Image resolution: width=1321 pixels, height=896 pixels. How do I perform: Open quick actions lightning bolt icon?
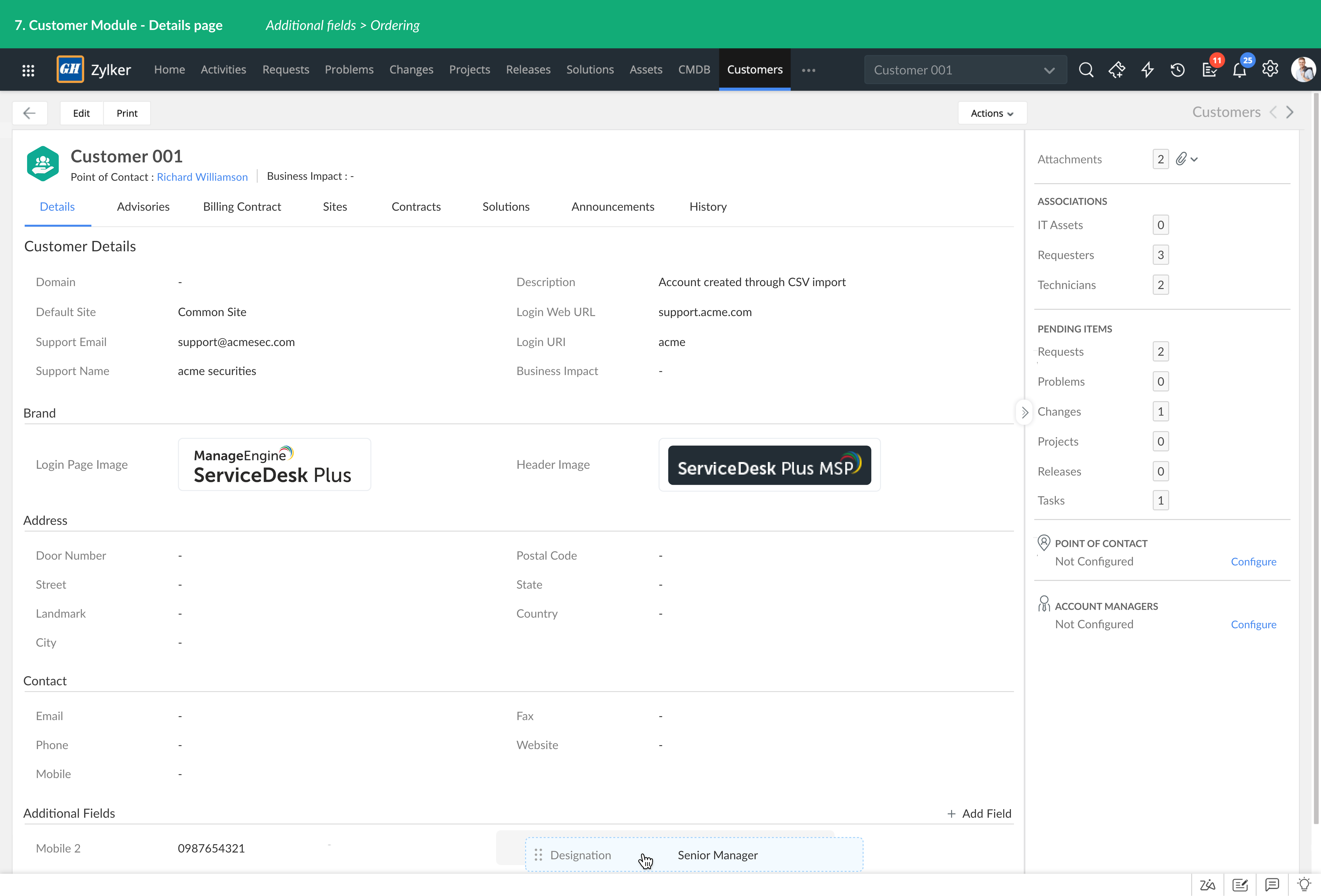point(1148,70)
